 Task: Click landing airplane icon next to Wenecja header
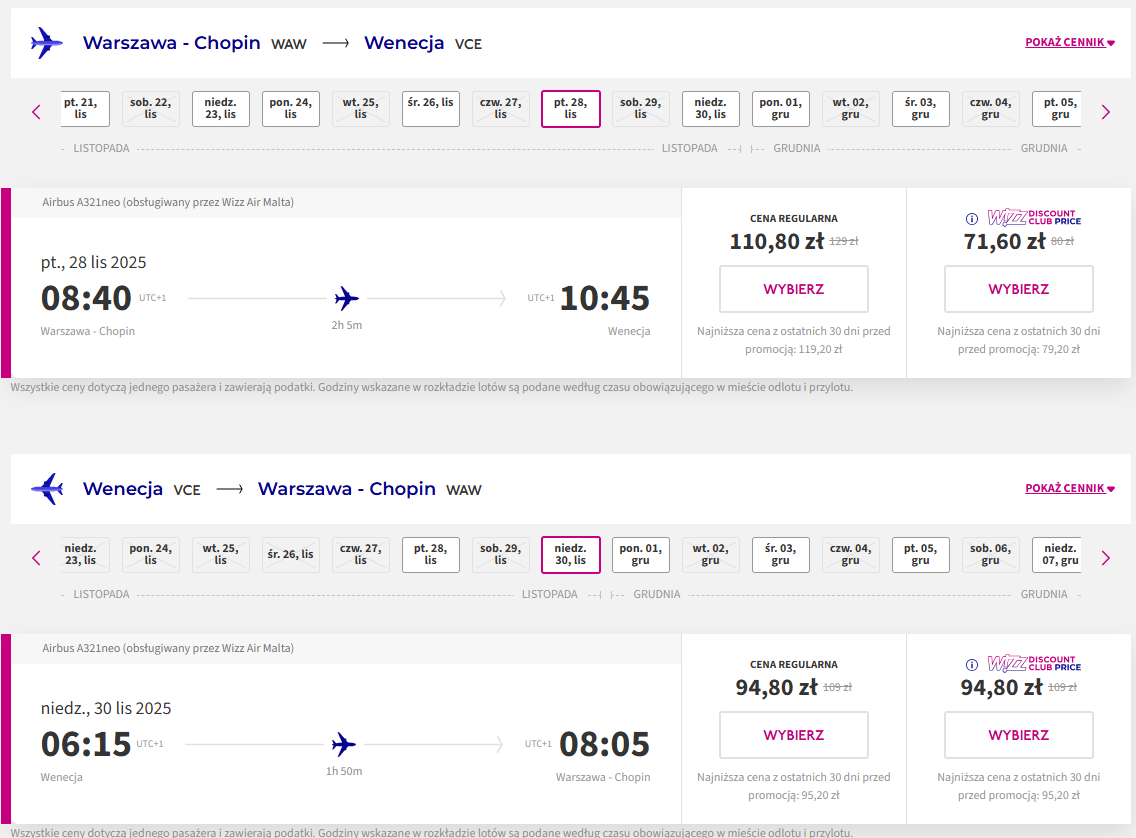(46, 489)
